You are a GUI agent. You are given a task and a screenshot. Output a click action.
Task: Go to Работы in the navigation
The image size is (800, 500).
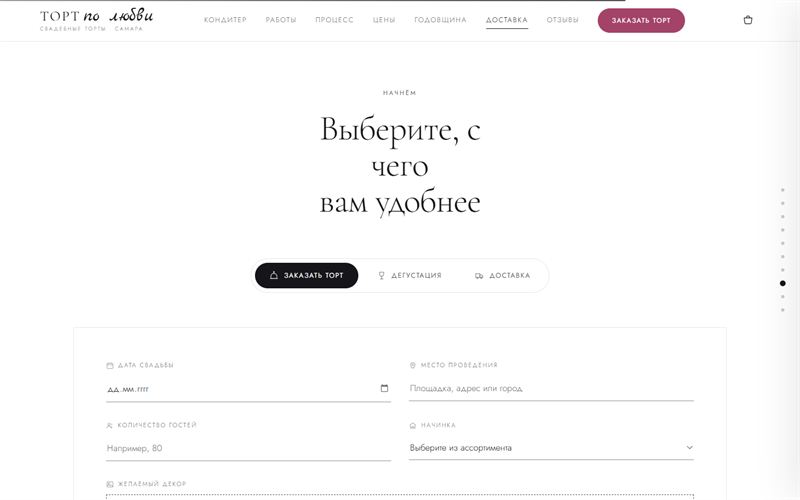click(281, 20)
